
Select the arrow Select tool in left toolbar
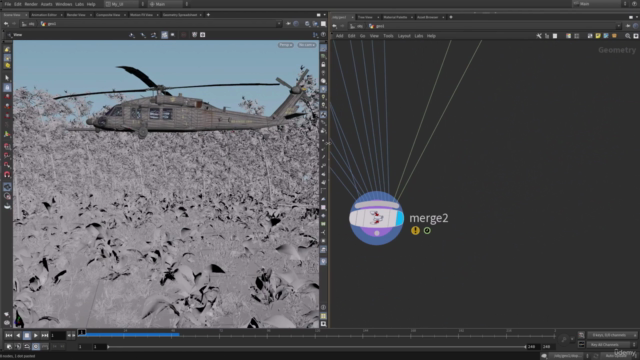pos(7,78)
